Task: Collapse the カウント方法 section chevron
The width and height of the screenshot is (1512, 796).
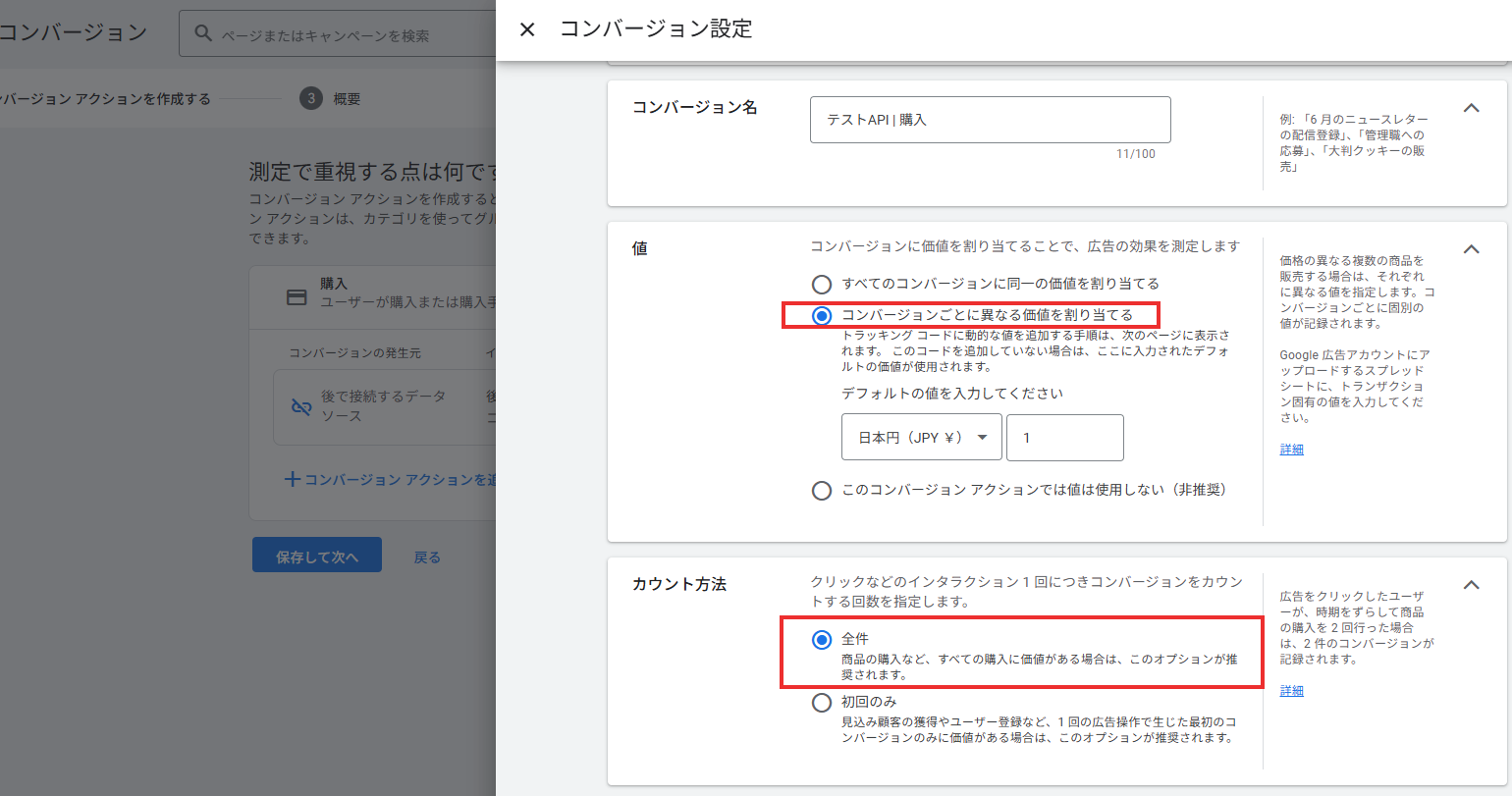Action: tap(1471, 585)
